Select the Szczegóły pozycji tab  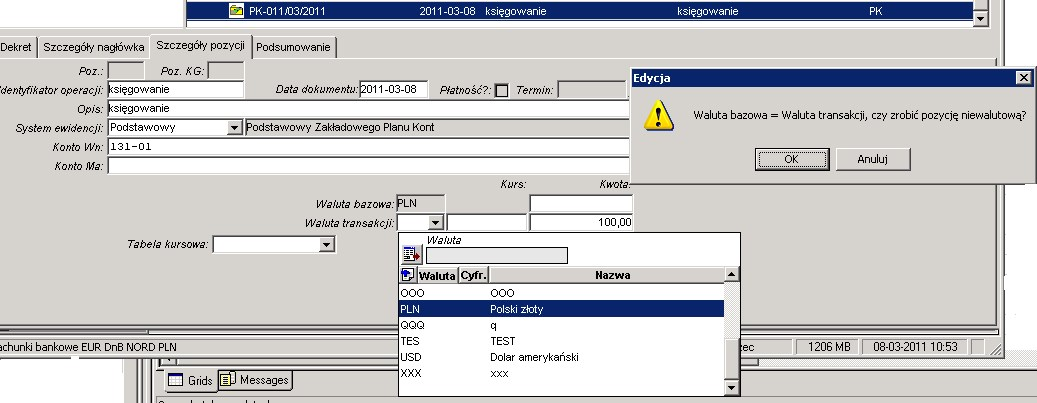(x=200, y=46)
